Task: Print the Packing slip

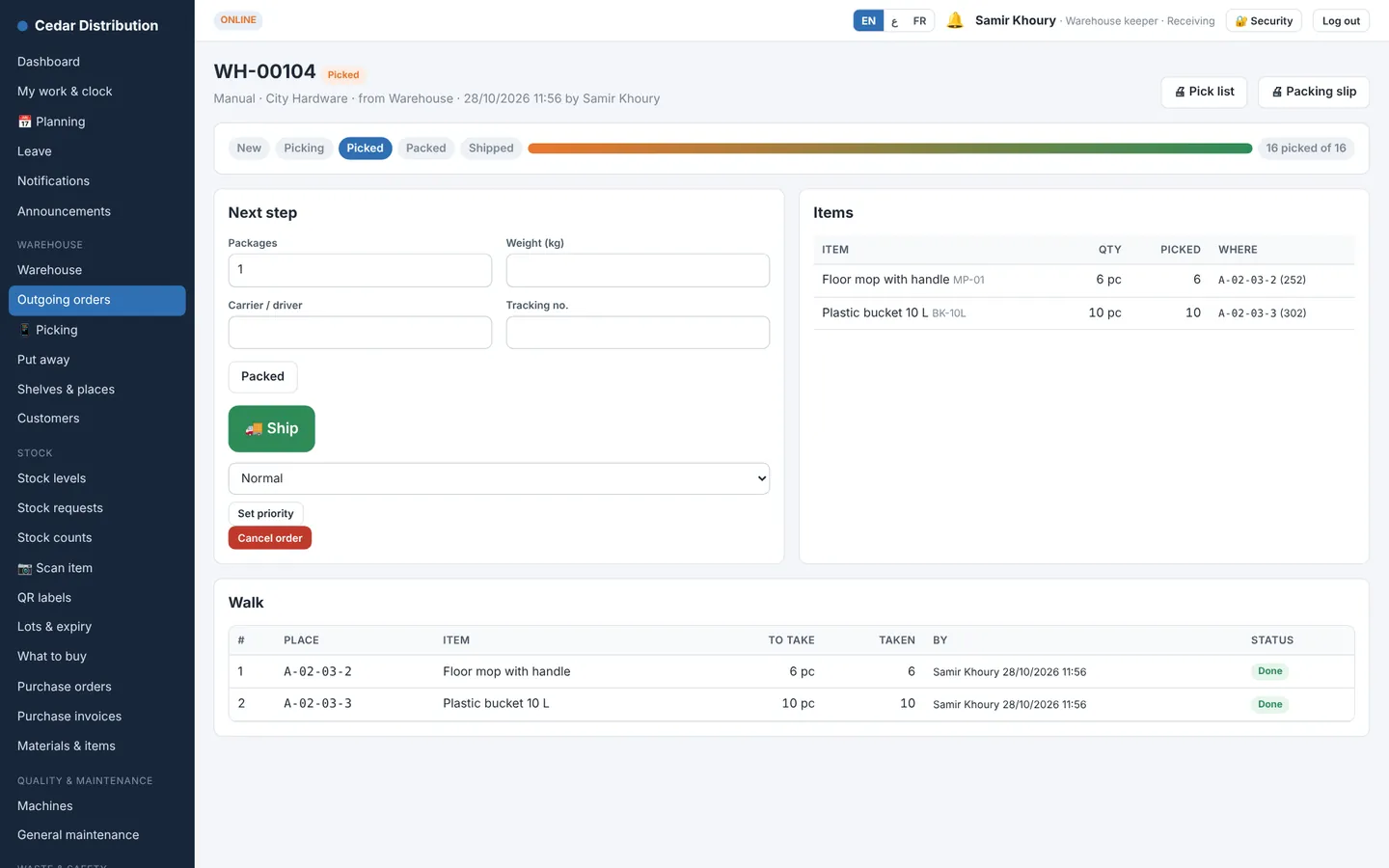Action: click(1314, 92)
